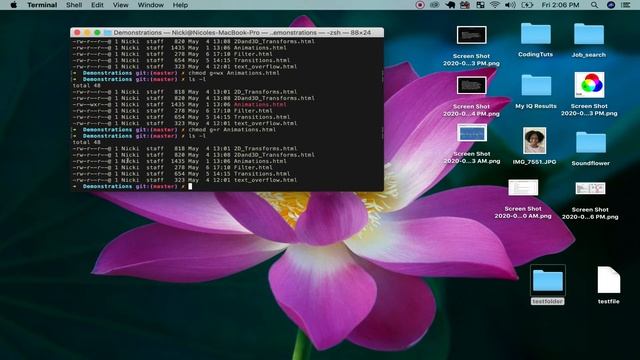The width and height of the screenshot is (640, 360).
Task: Click the CodingTuts label text
Action: click(x=536, y=54)
